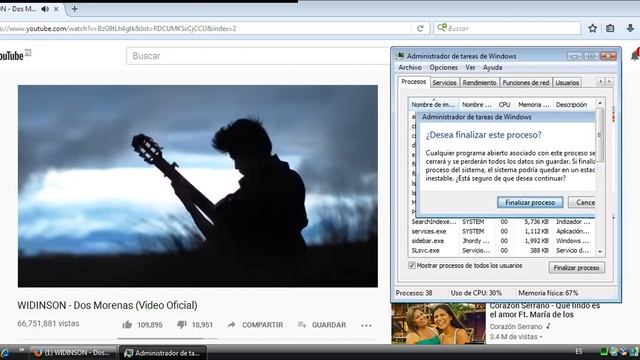Open the WIDINSON Firefox taskbar button

[x=73, y=353]
